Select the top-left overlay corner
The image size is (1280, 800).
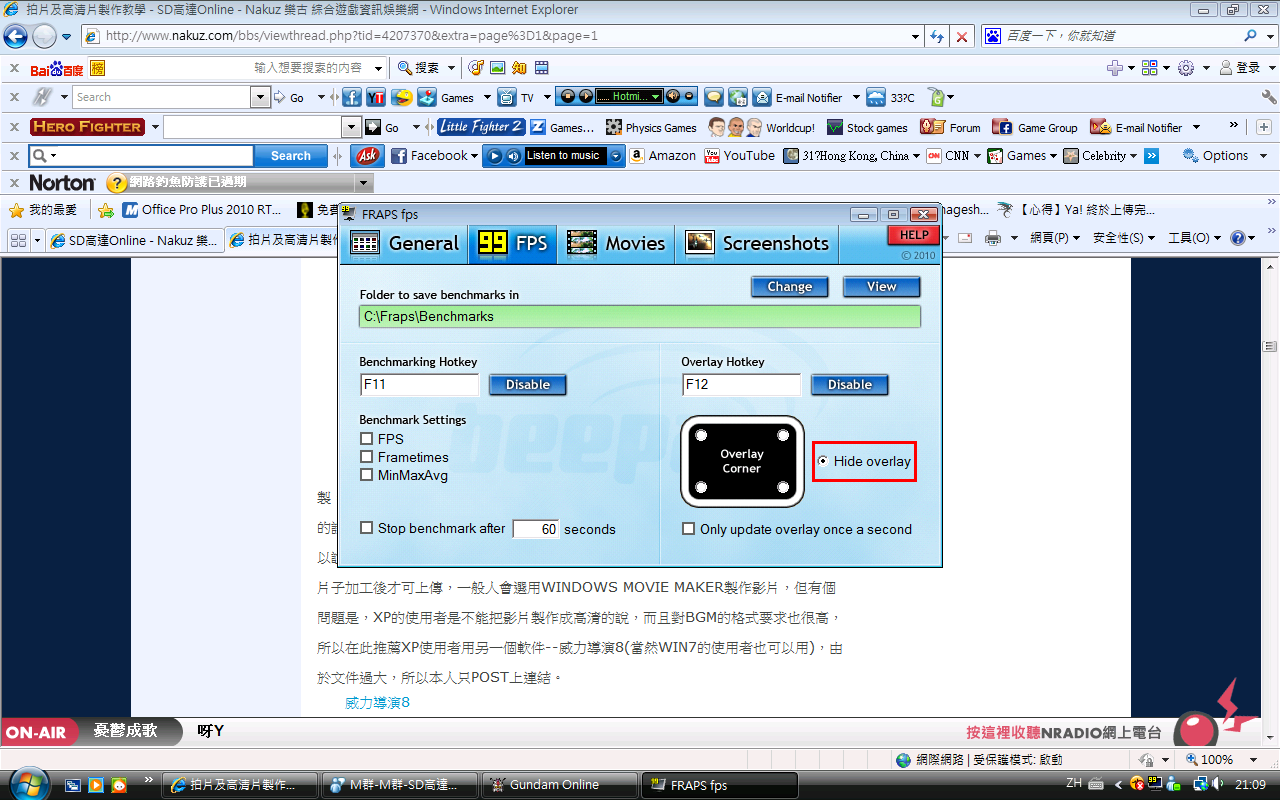coord(701,435)
